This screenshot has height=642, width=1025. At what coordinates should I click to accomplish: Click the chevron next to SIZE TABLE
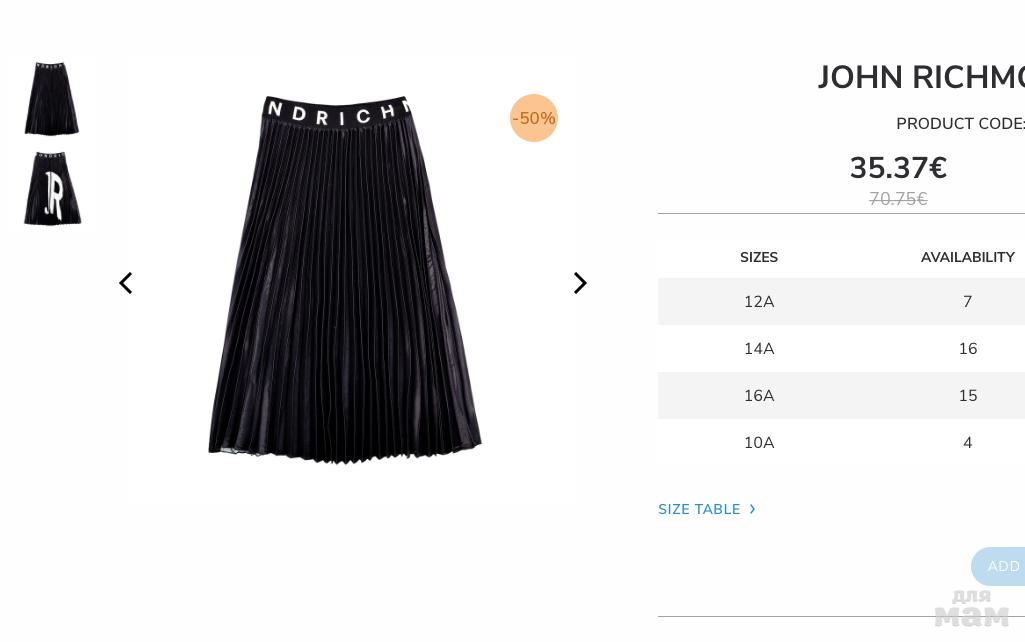click(x=752, y=509)
